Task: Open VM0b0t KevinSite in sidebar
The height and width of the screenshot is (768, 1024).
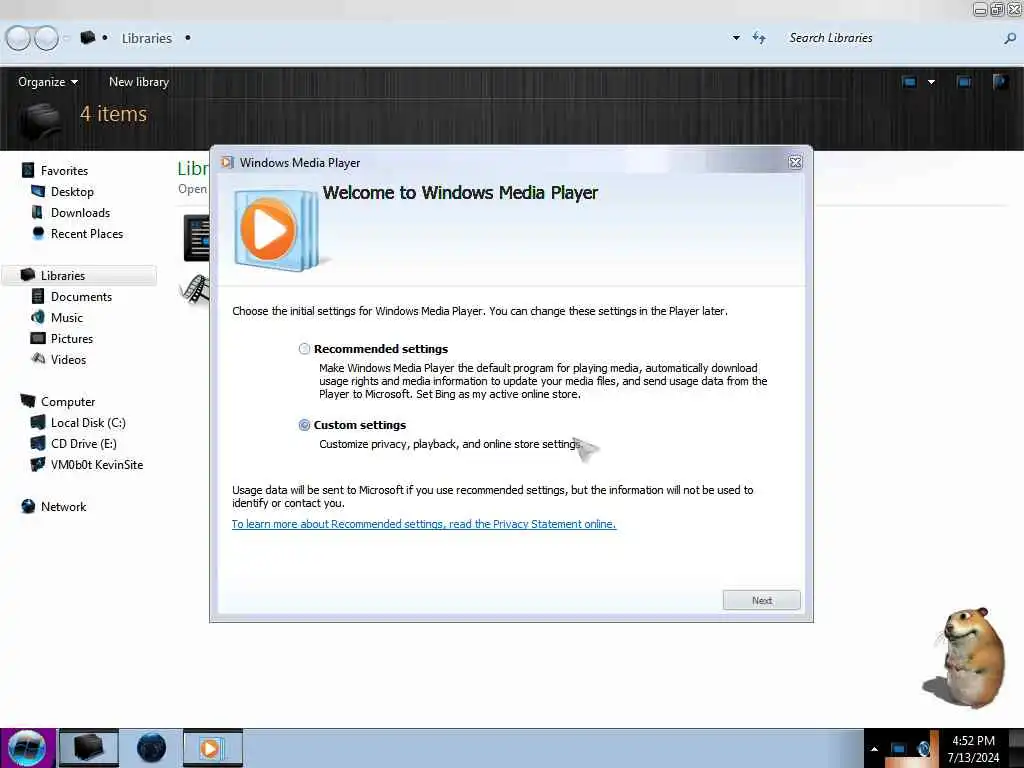Action: point(97,465)
